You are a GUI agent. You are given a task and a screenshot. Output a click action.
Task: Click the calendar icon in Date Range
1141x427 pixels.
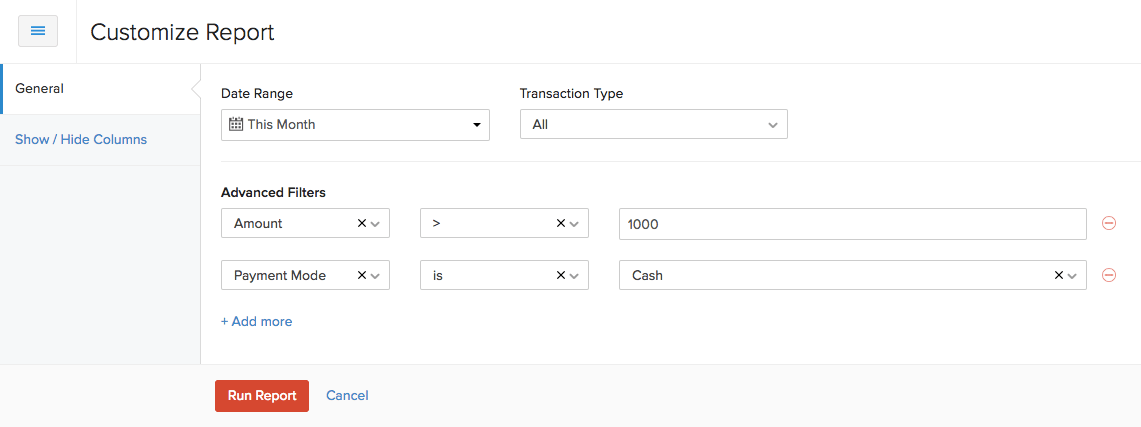click(x=236, y=125)
